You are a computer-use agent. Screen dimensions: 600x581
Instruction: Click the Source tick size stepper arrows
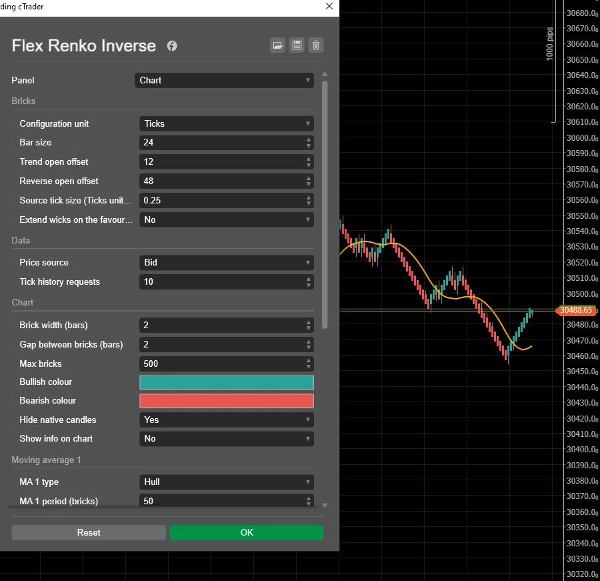tap(309, 201)
